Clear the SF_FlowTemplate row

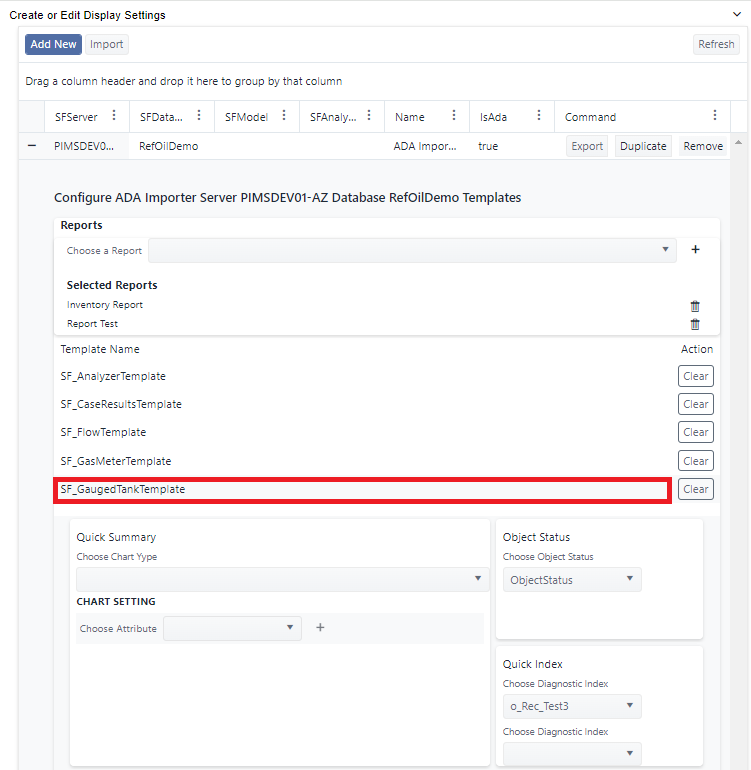(695, 432)
